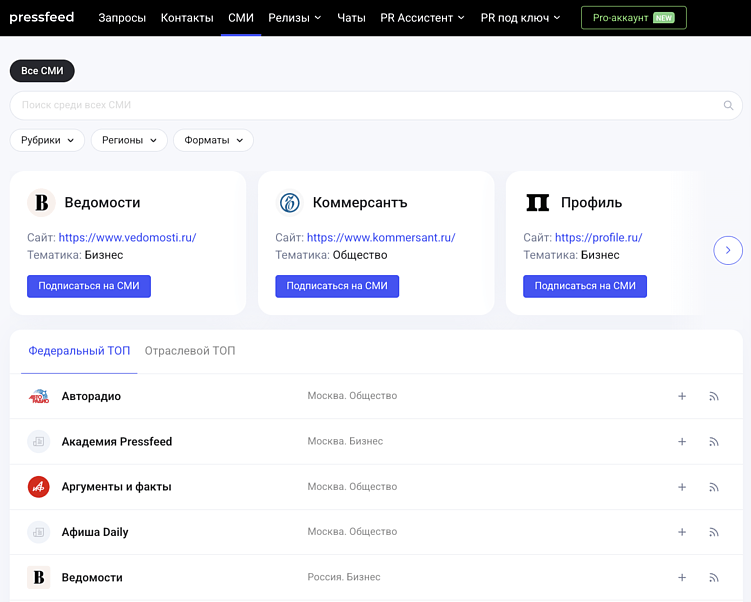The image size is (751, 602).
Task: Click the Ведомости list row logo
Action: pos(38,577)
